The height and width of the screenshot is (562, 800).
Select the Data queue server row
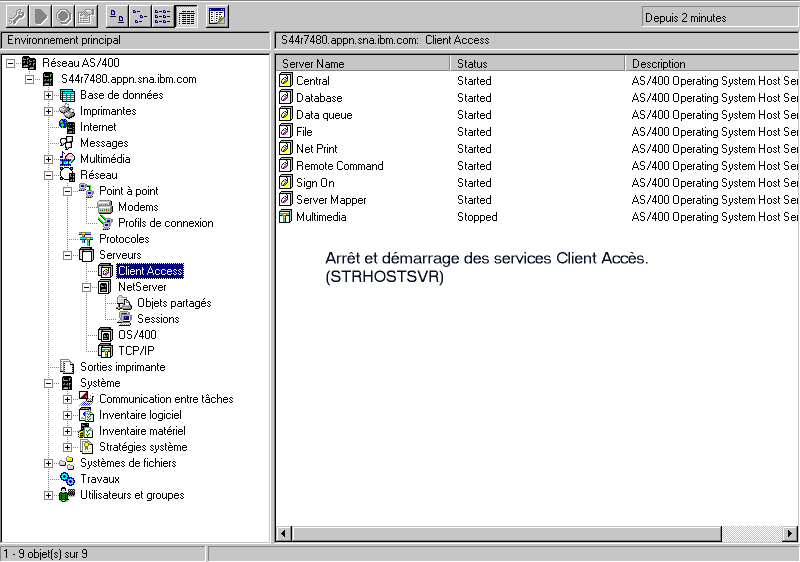538,115
